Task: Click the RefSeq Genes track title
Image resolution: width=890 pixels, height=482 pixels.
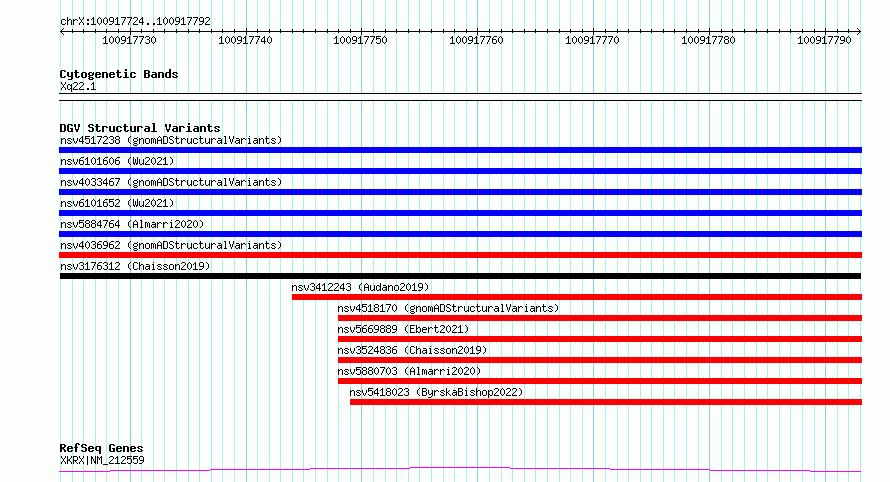Action: click(x=102, y=448)
